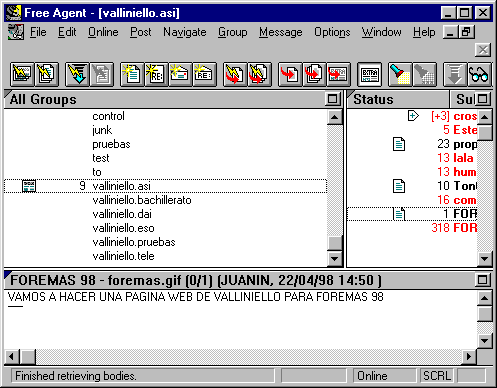497x388 pixels.
Task: Click the thread expand icon on the cros row
Action: pyautogui.click(x=413, y=116)
